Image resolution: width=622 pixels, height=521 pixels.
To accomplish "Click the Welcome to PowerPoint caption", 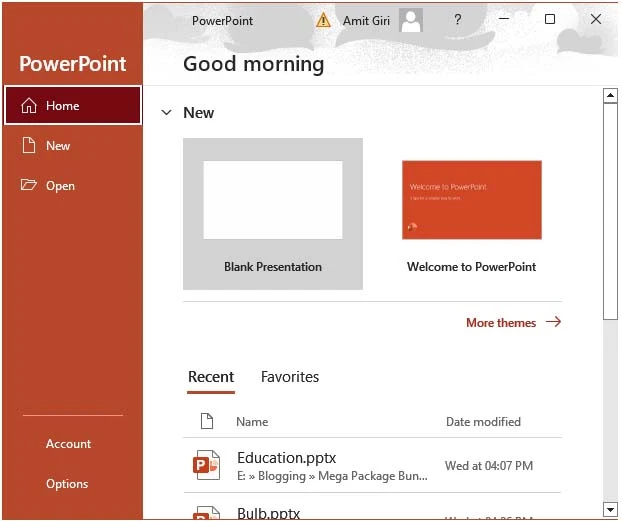I will point(471,267).
